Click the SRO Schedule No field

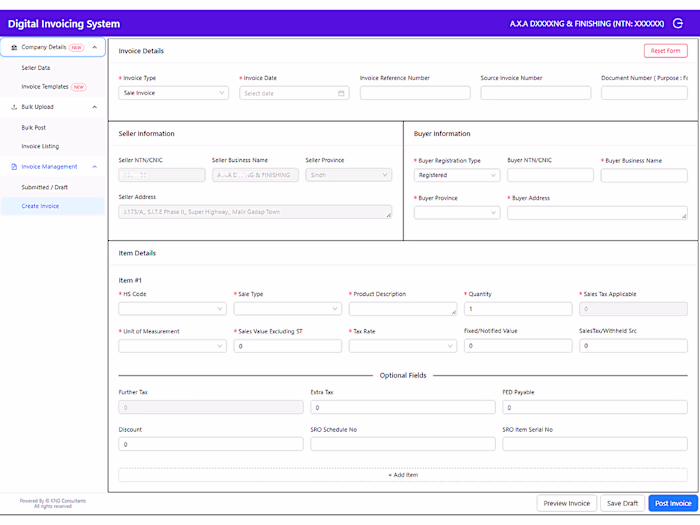pos(403,444)
